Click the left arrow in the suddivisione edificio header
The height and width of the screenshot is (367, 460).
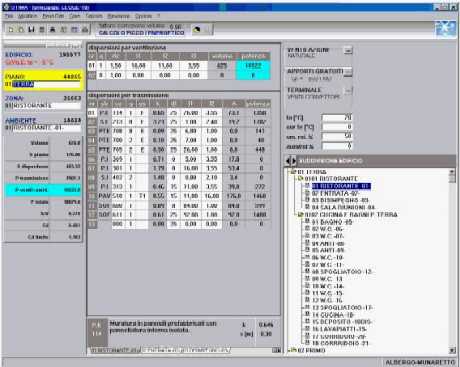[x=288, y=161]
